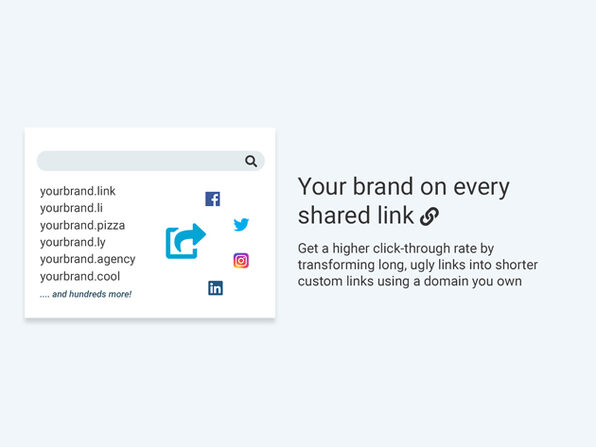The height and width of the screenshot is (447, 596).
Task: Click the Twitter bird icon
Action: (x=241, y=225)
